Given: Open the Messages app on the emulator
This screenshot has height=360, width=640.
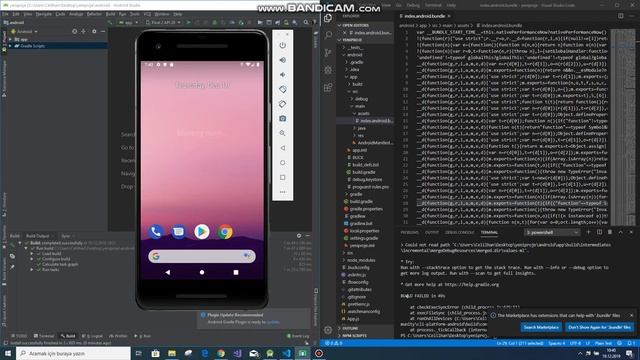Looking at the screenshot, I should pos(178,232).
